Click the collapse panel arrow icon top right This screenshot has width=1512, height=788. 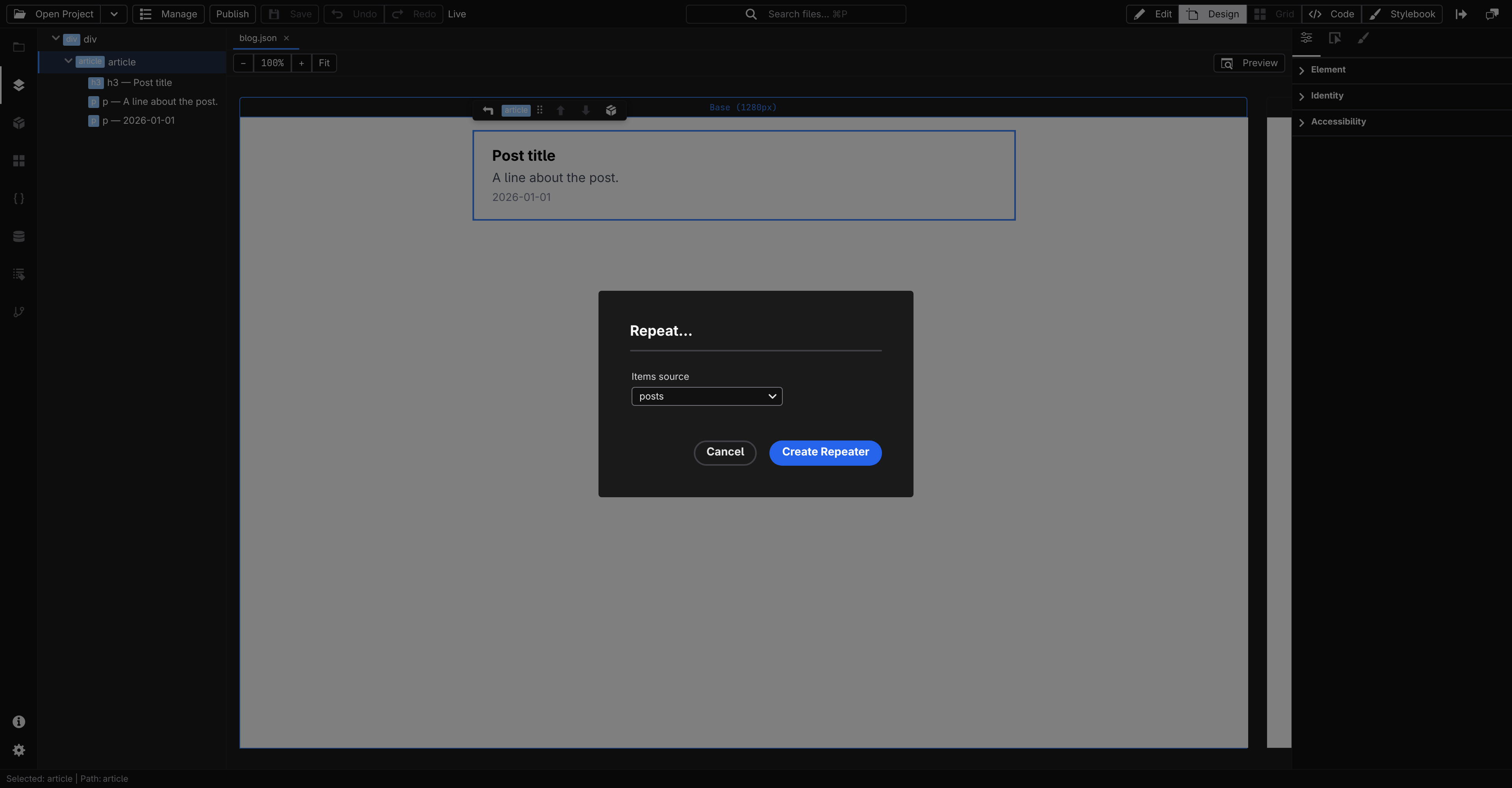1462,14
